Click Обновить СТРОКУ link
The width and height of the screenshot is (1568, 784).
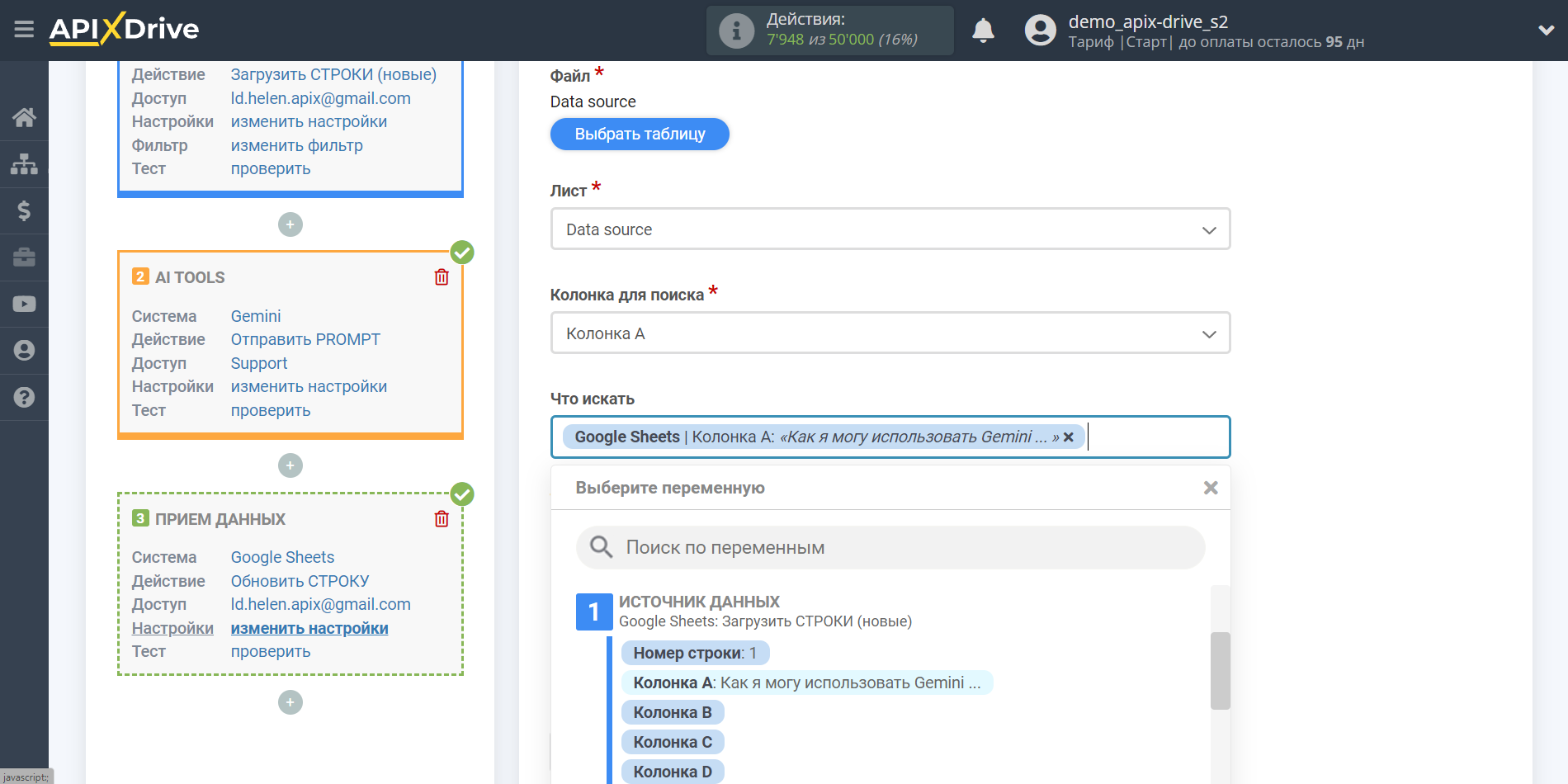tap(300, 581)
